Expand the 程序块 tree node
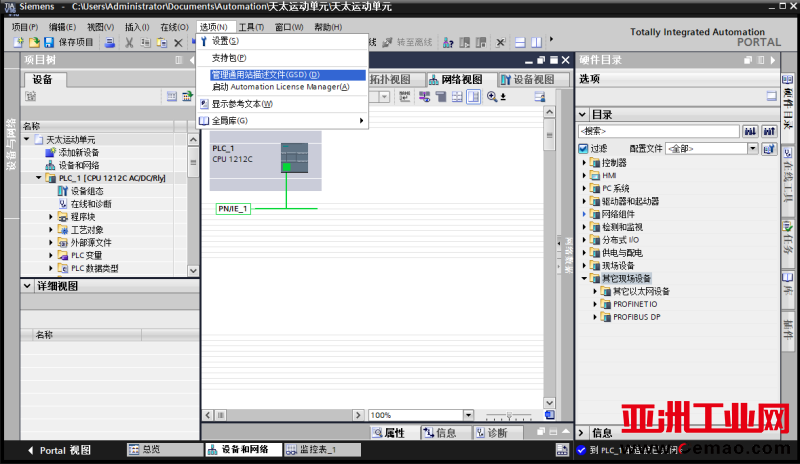The image size is (800, 464). (51, 216)
